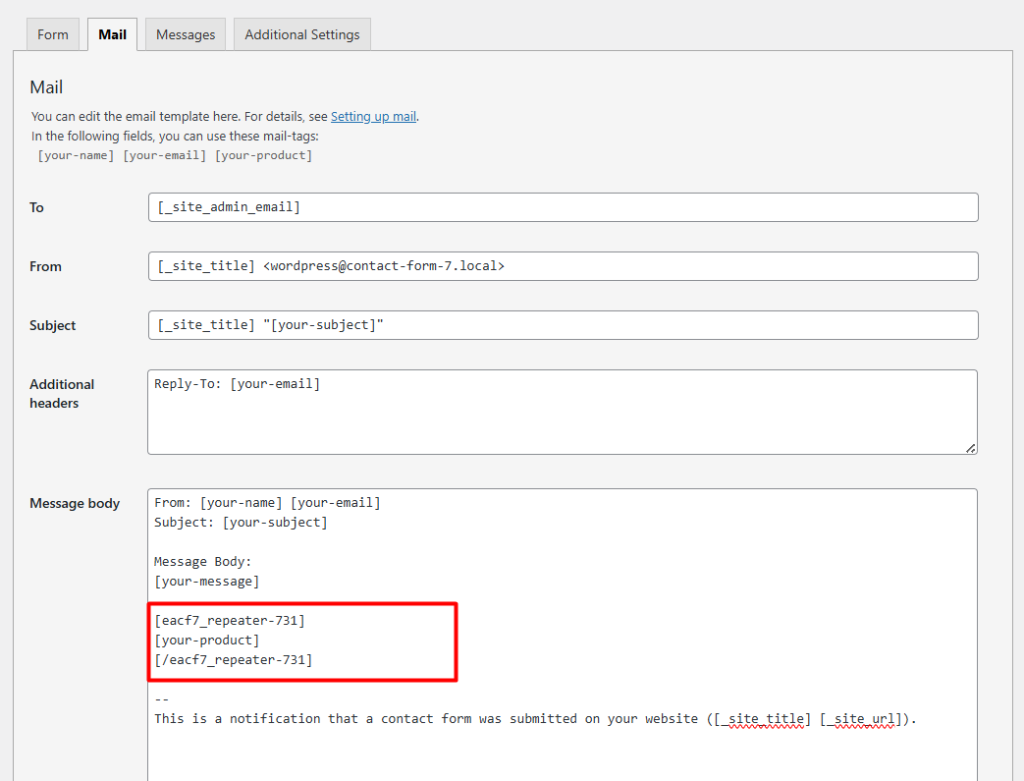The width and height of the screenshot is (1024, 781).
Task: Click the To field label
Action: 37,208
